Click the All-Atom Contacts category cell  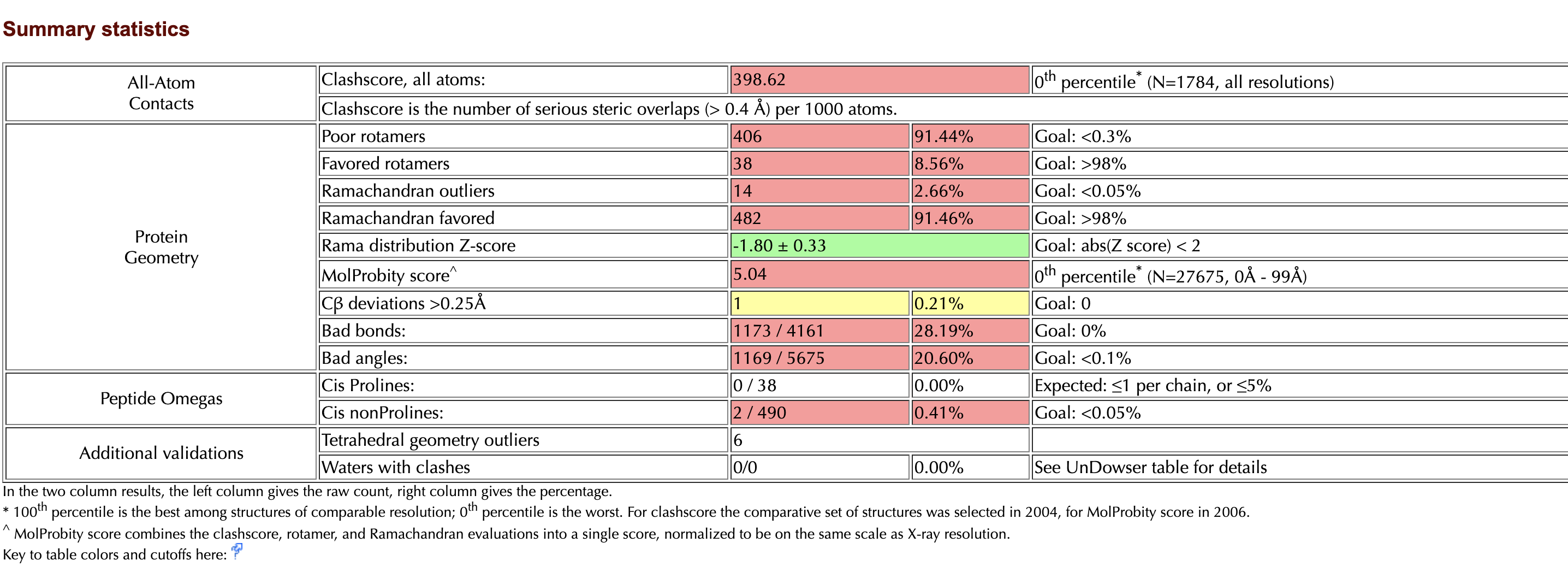pos(161,93)
